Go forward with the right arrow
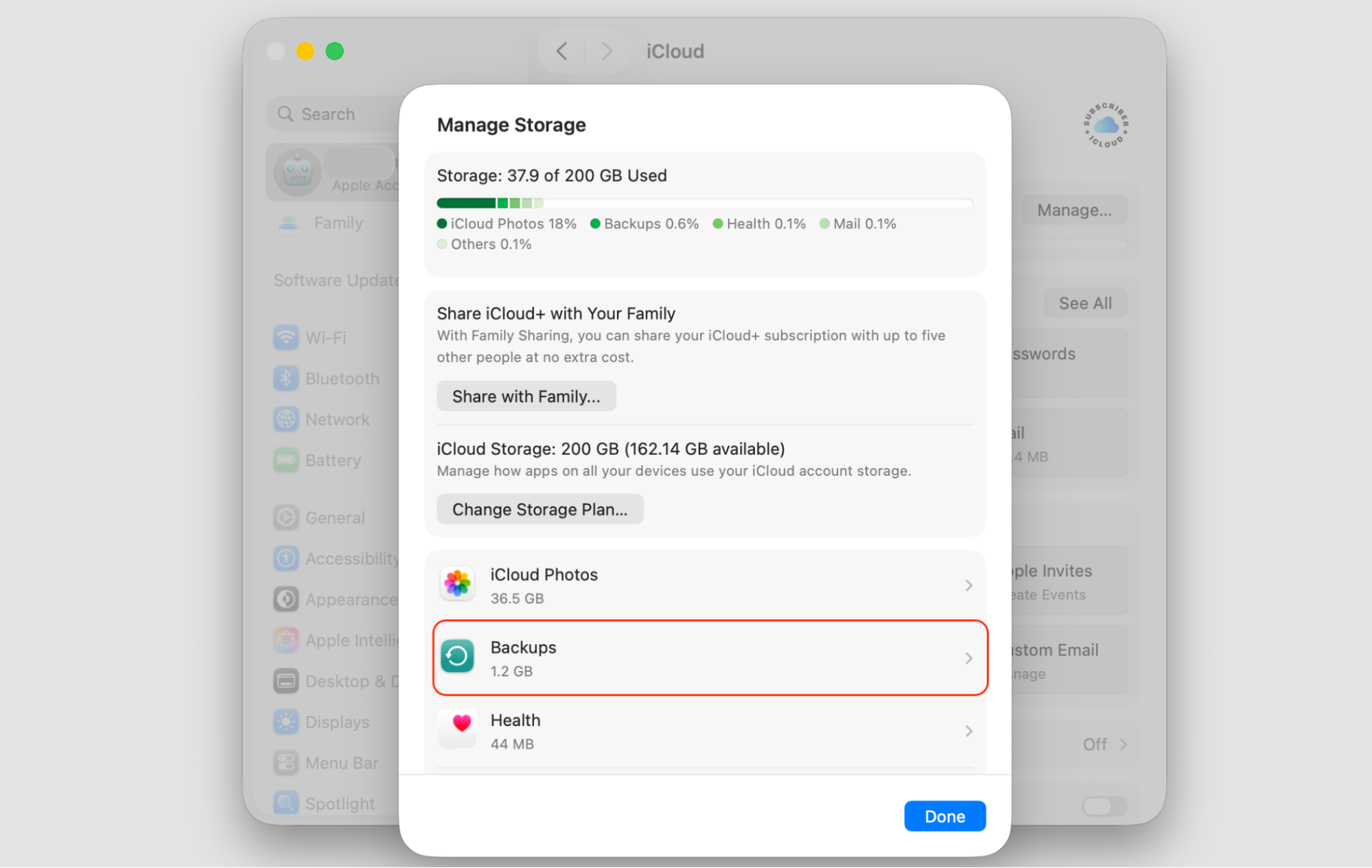This screenshot has width=1372, height=868. [607, 51]
